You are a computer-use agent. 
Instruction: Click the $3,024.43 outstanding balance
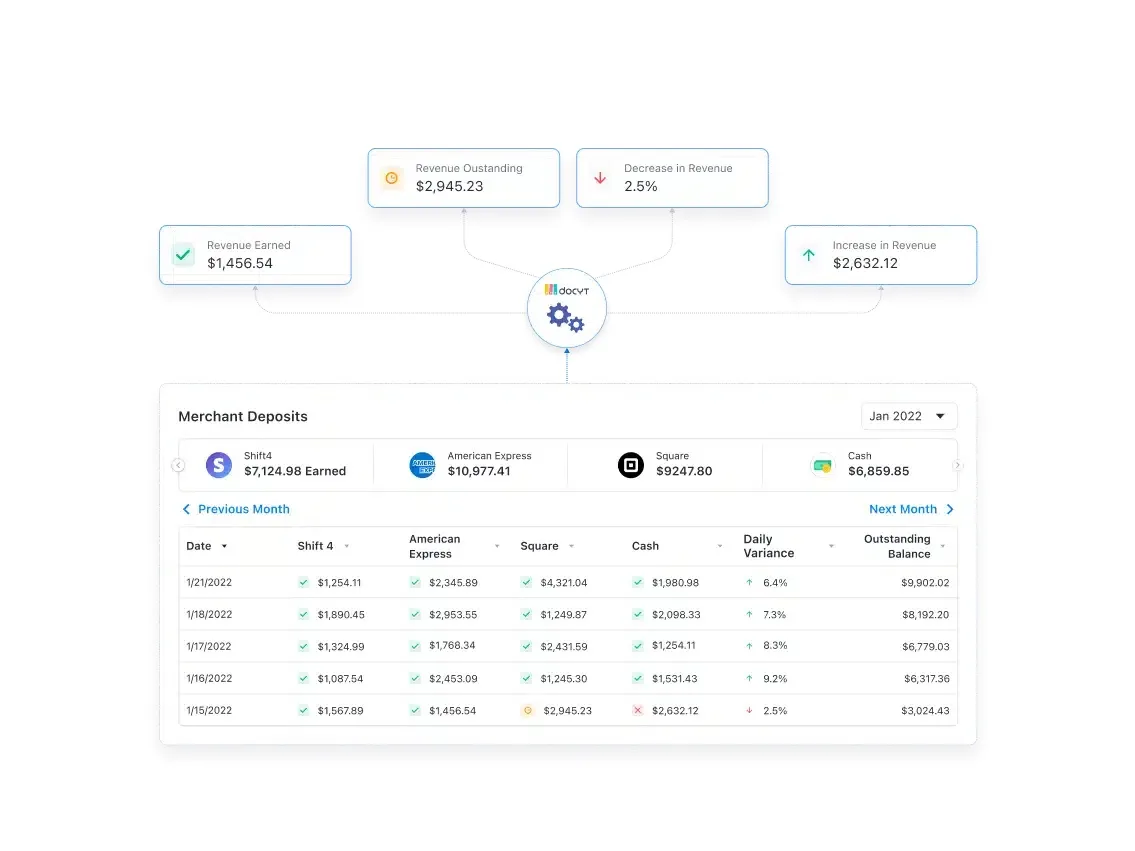pos(925,711)
